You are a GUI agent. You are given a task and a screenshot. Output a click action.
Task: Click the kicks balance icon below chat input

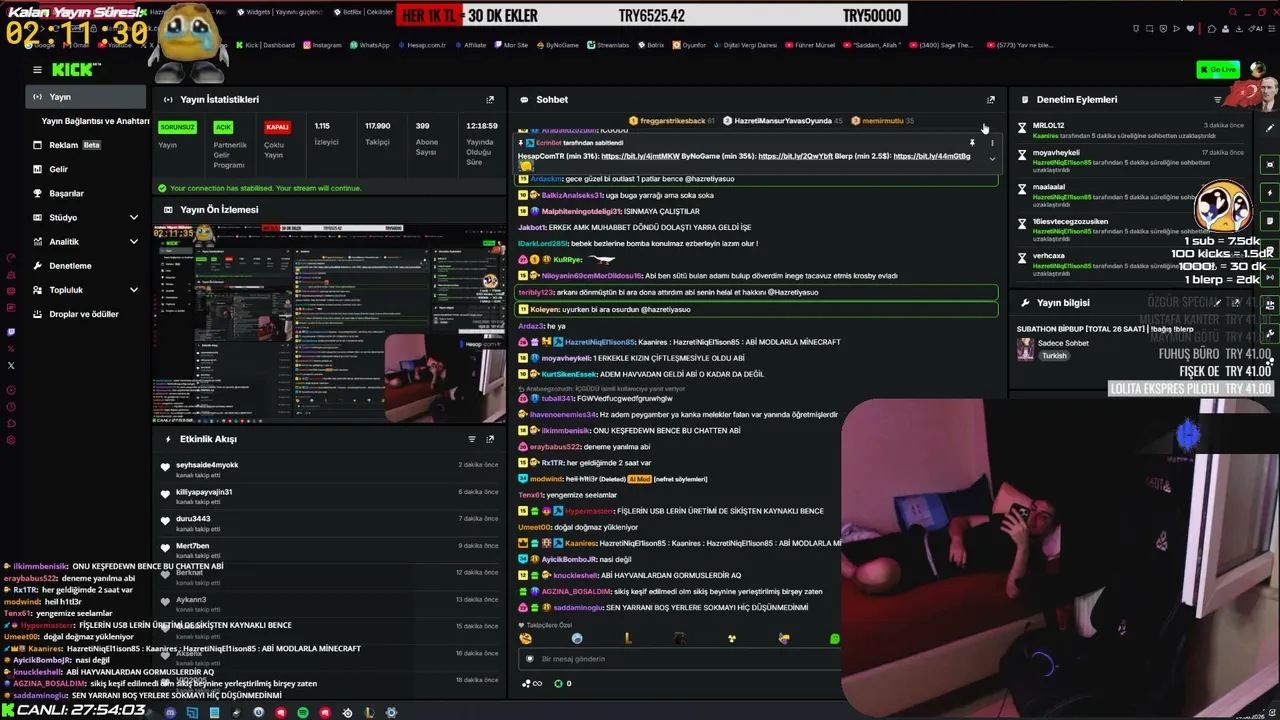click(559, 684)
